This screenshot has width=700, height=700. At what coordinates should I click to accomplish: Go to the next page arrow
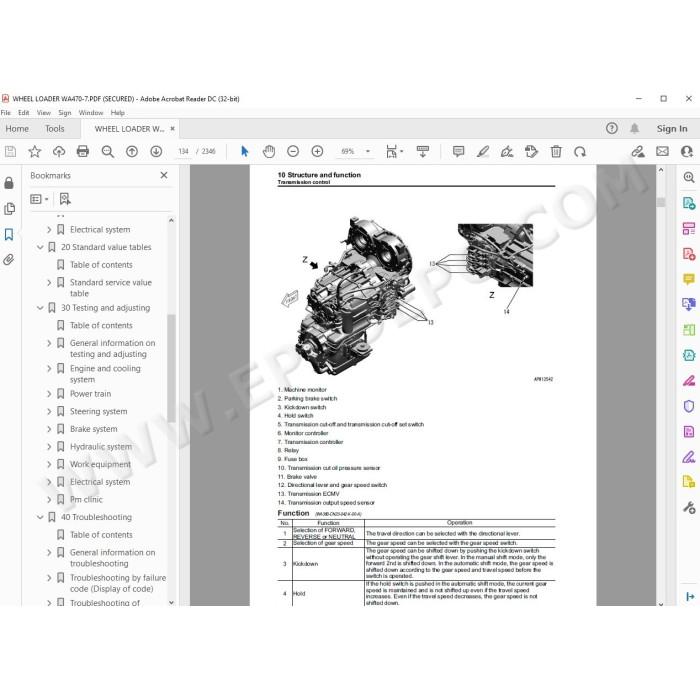156,152
